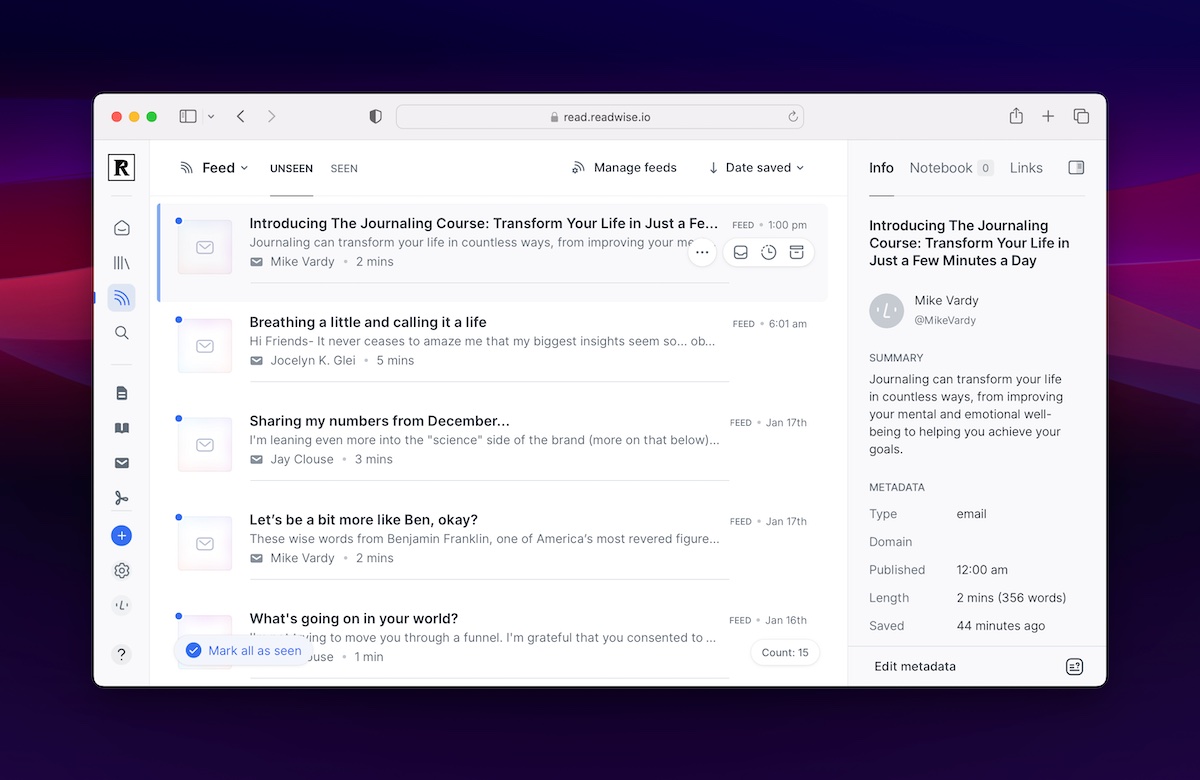Click the Safari privacy shield icon

(x=376, y=117)
